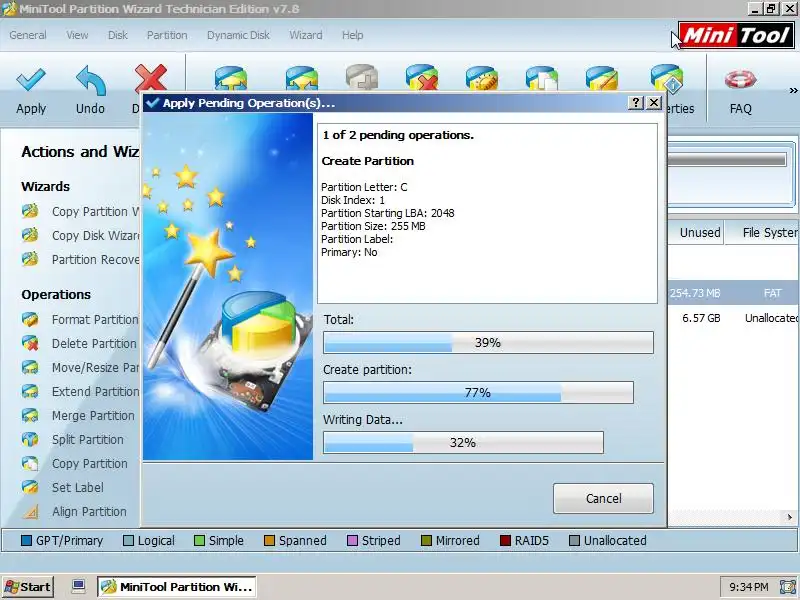The height and width of the screenshot is (600, 800).
Task: Click the show desktop taskbar icon
Action: coord(78,586)
